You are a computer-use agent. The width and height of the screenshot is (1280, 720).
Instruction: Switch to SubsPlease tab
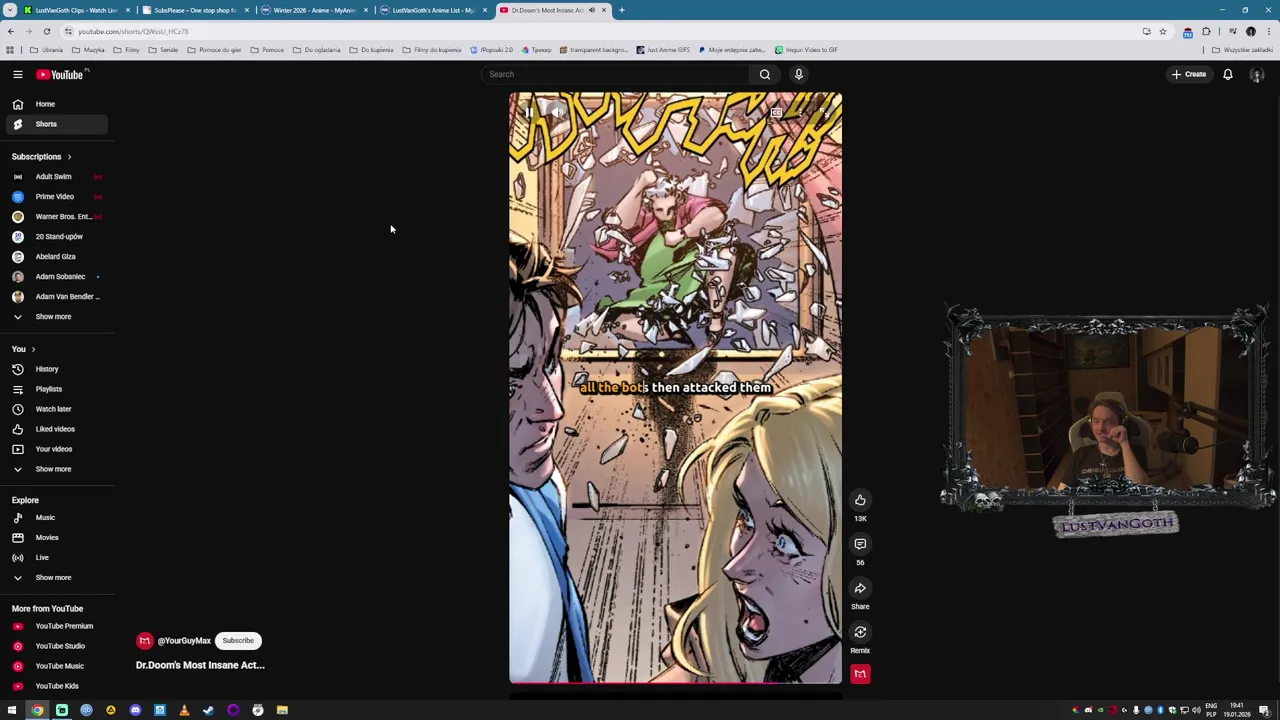pyautogui.click(x=195, y=10)
